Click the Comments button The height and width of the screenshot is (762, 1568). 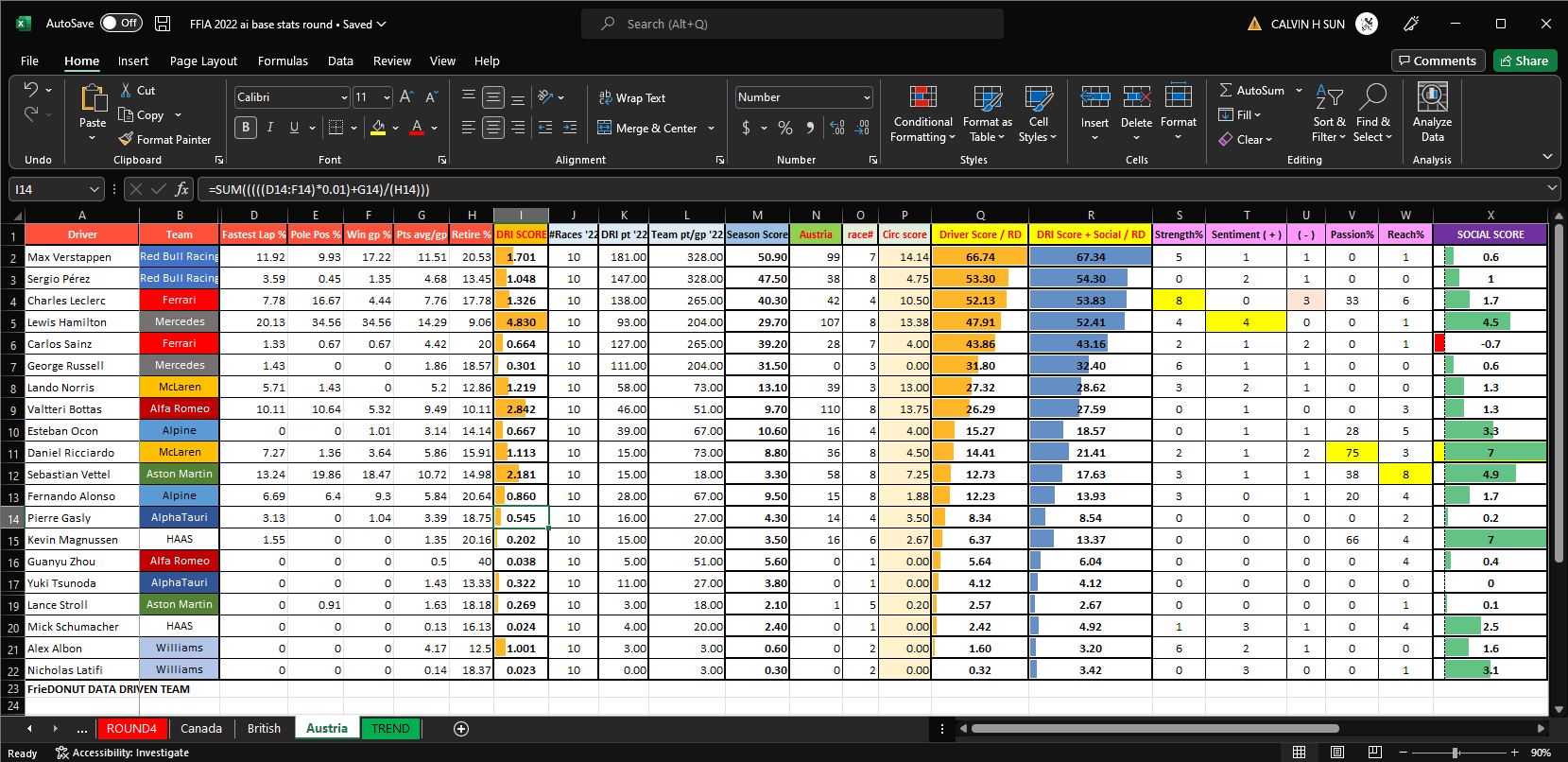(x=1438, y=61)
